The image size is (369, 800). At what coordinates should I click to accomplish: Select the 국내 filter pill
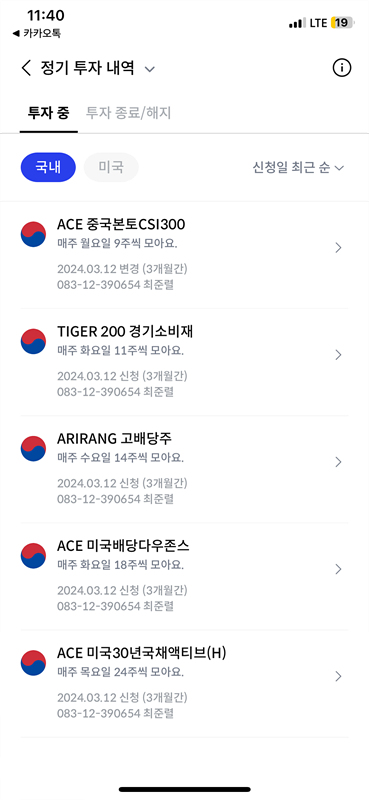[x=48, y=167]
